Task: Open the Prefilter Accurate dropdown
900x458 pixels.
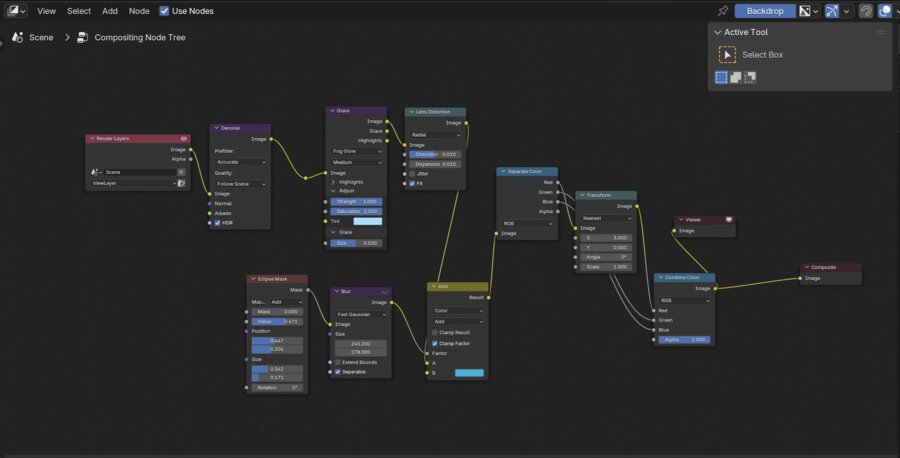Action: (x=240, y=162)
